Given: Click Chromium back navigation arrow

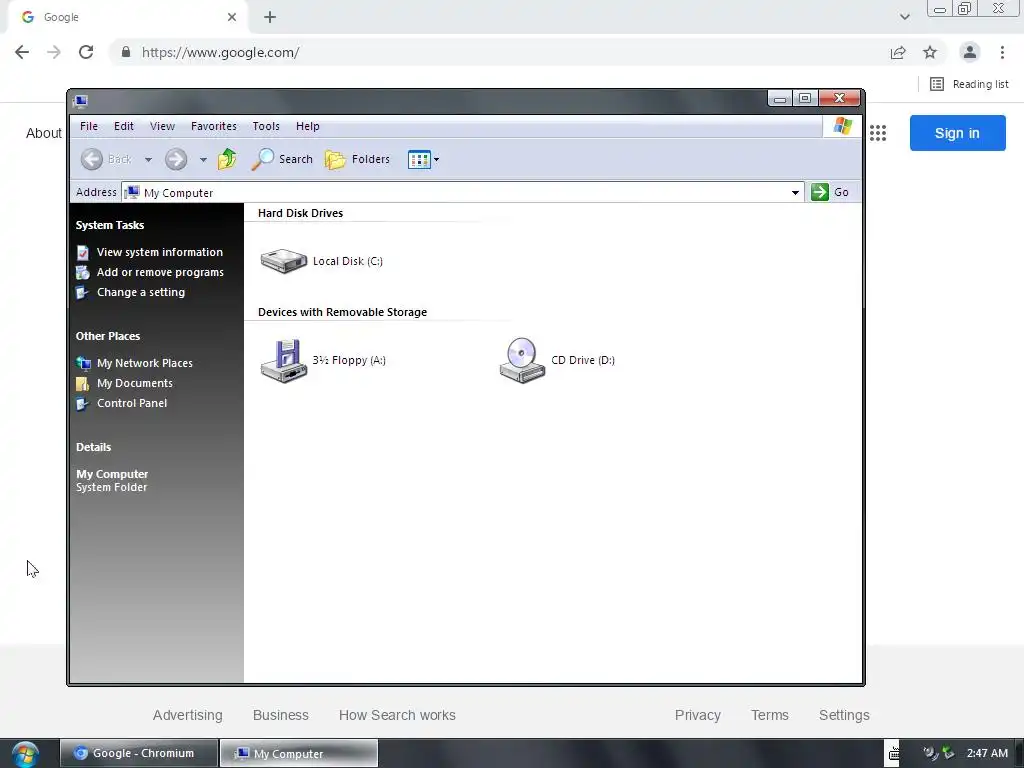Looking at the screenshot, I should tap(22, 52).
